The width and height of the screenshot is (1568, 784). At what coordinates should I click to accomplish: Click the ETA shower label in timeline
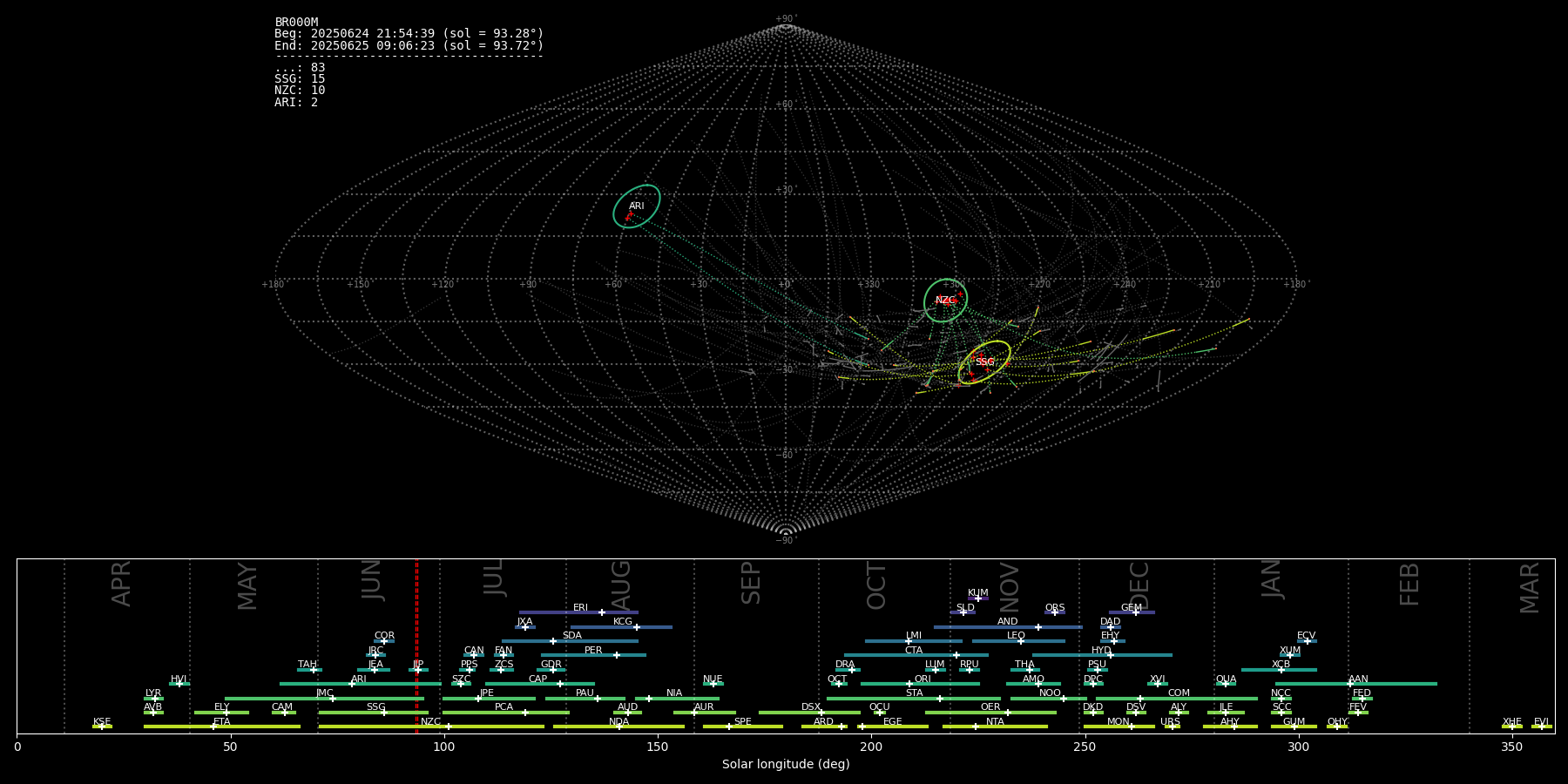click(222, 722)
